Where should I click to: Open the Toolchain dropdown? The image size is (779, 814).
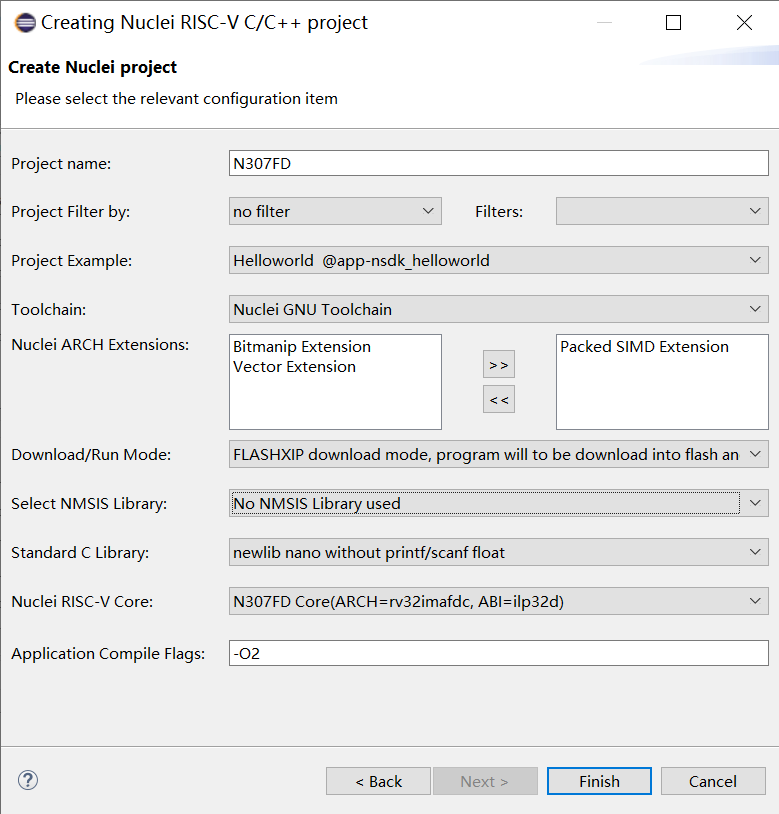[x=499, y=309]
